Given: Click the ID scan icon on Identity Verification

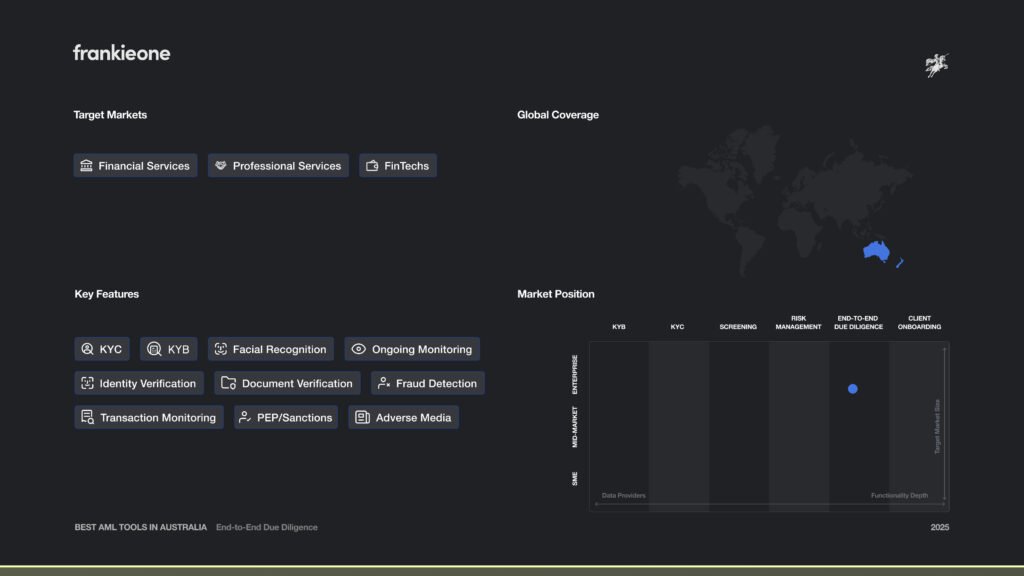Looking at the screenshot, I should click(88, 383).
